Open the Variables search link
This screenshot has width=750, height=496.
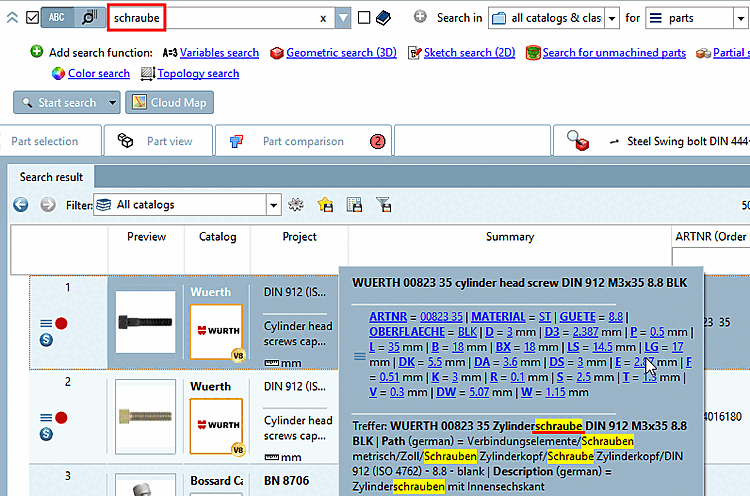[219, 53]
